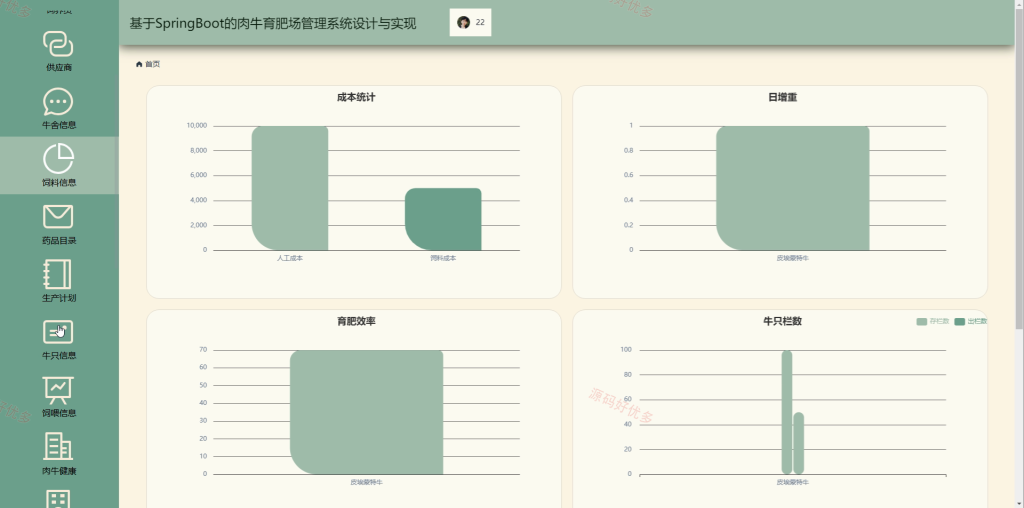Select the 饲料信息 pie chart icon
This screenshot has height=508, width=1024.
click(58, 159)
